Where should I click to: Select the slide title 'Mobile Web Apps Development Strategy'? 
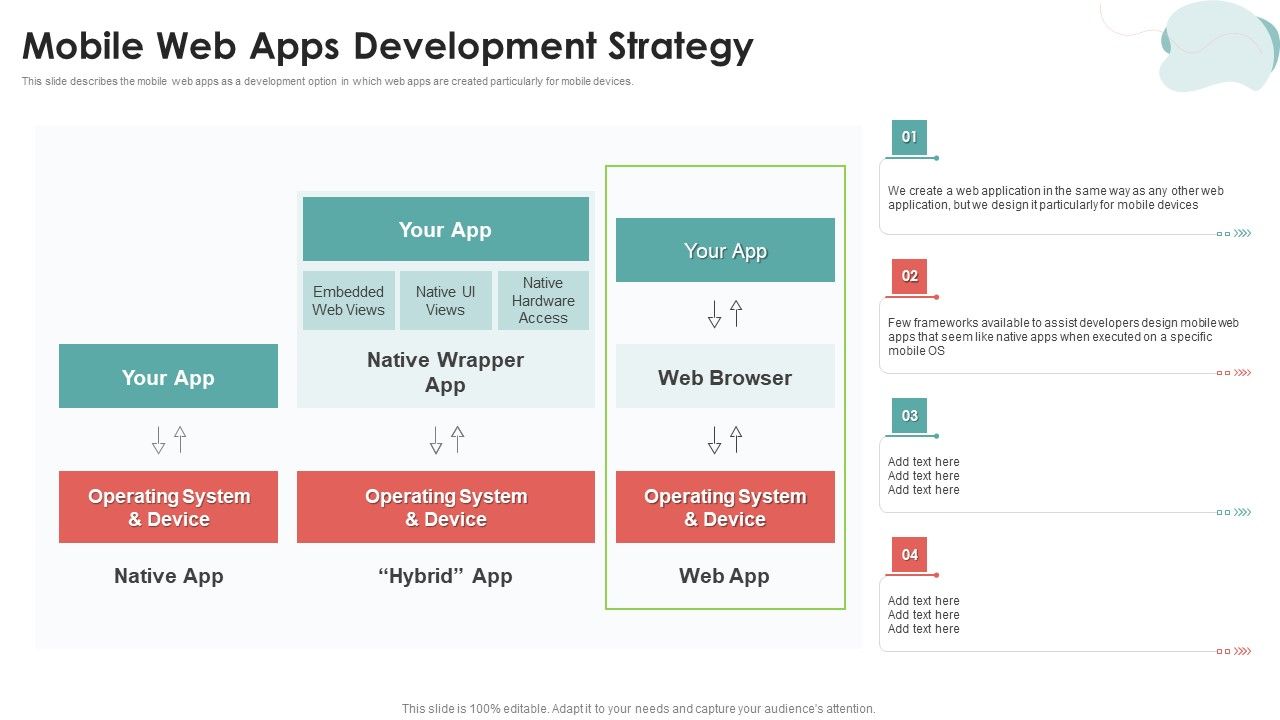(x=388, y=46)
